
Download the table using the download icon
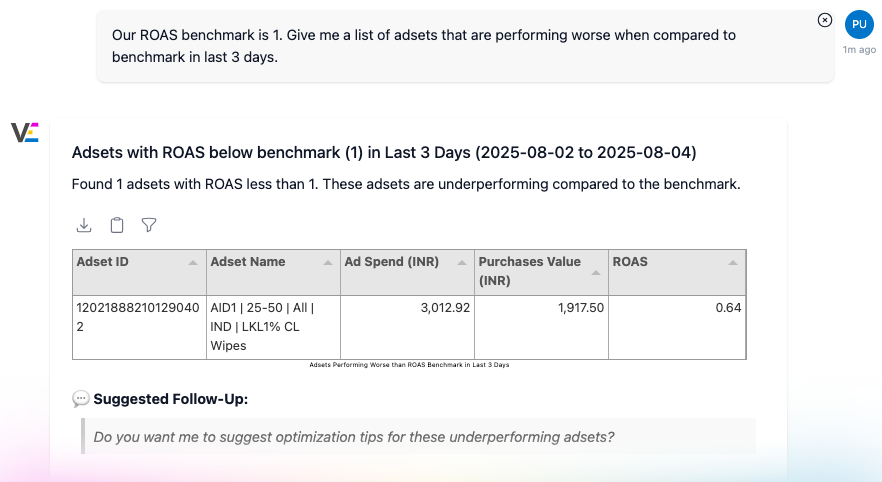click(84, 225)
